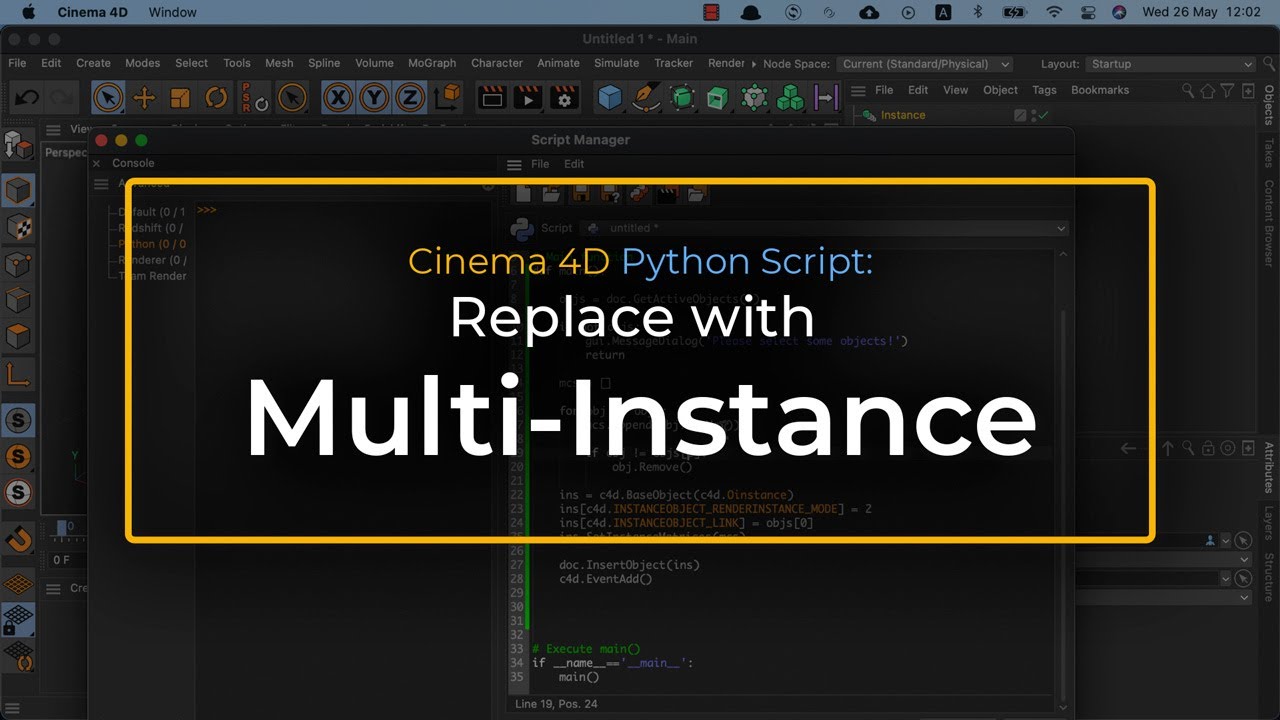
Task: Click Instance object layer swatch
Action: (1020, 116)
